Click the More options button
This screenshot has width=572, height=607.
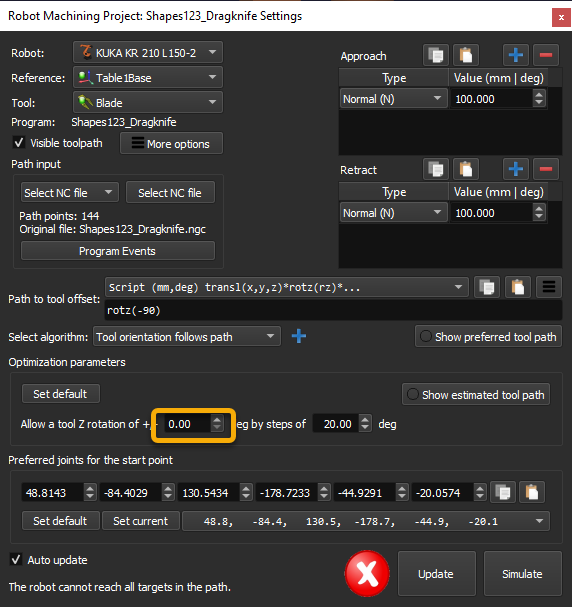point(171,144)
